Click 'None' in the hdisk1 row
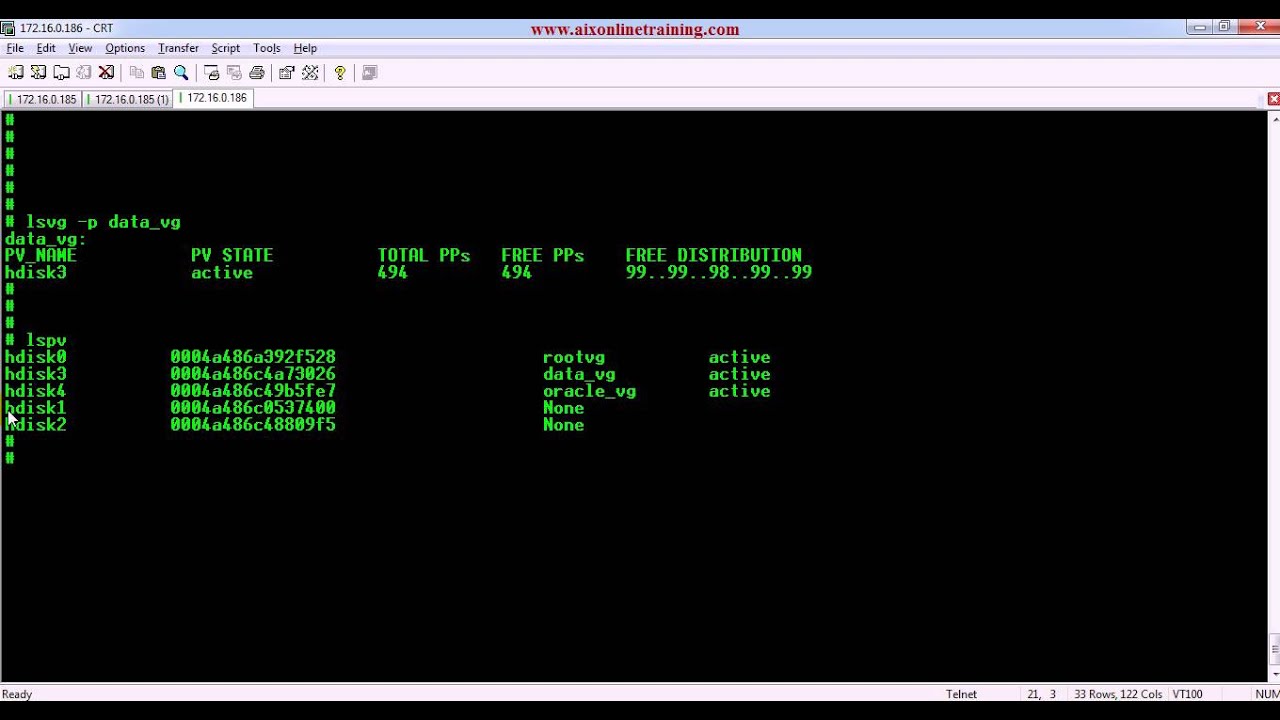Viewport: 1280px width, 720px height. click(563, 408)
